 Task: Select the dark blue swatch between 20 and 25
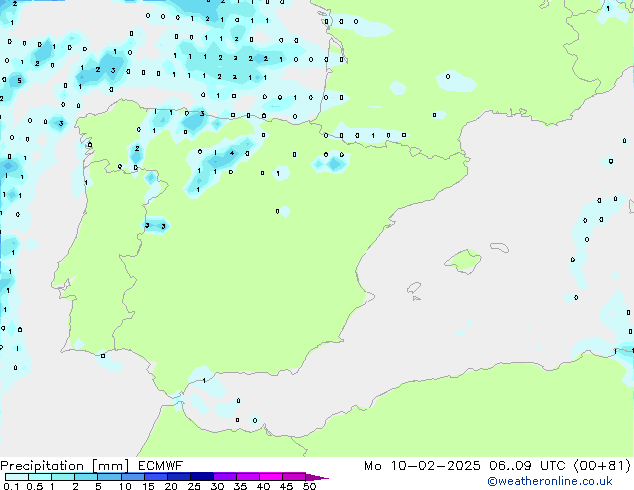click(x=179, y=477)
